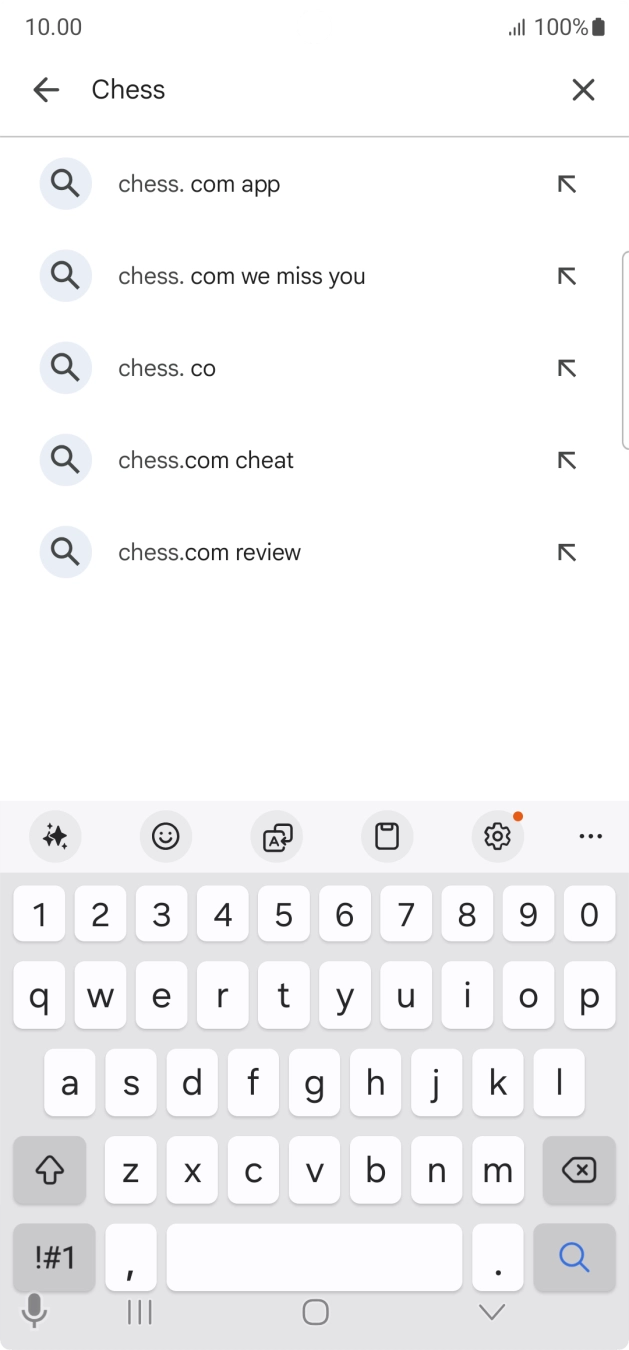Select the chess.com review suggestion
Screen dimensions: 629x1350
tap(209, 552)
